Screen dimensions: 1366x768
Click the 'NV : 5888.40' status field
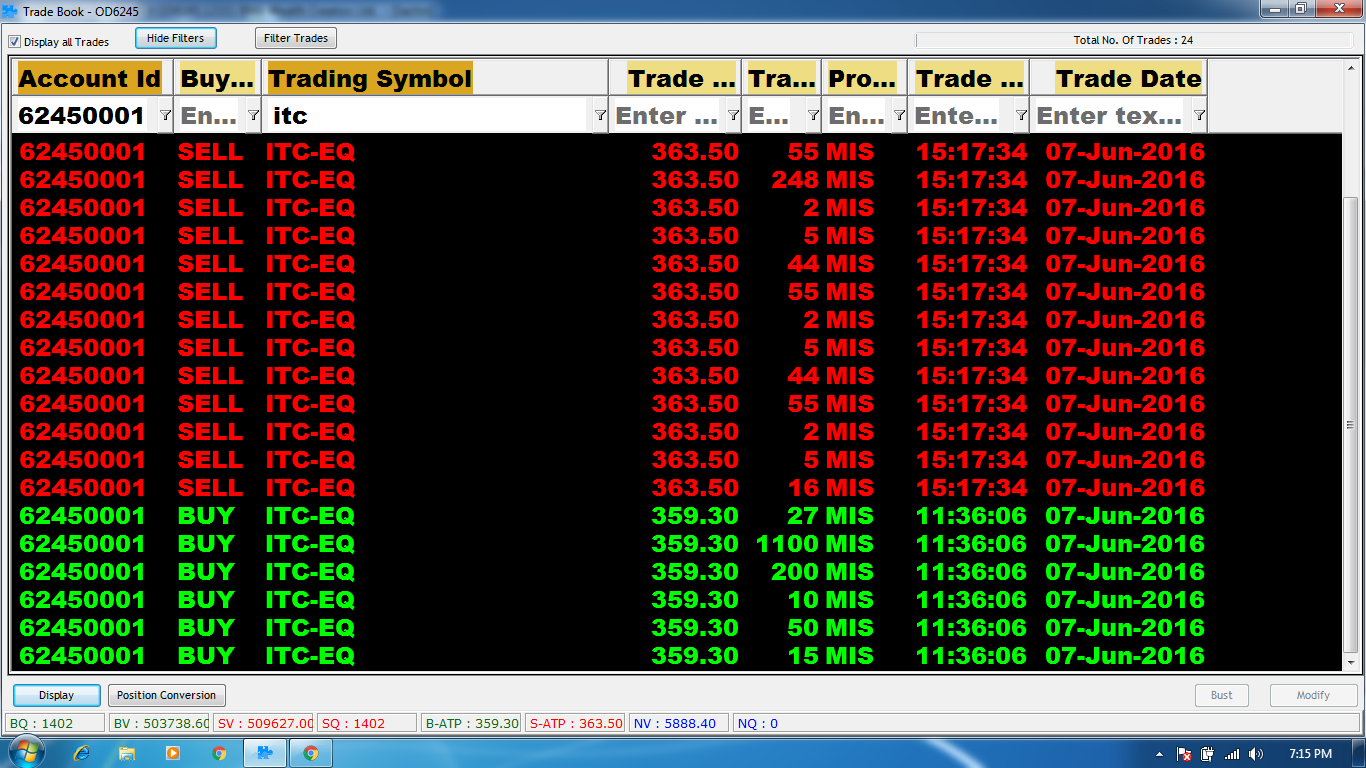[x=679, y=723]
